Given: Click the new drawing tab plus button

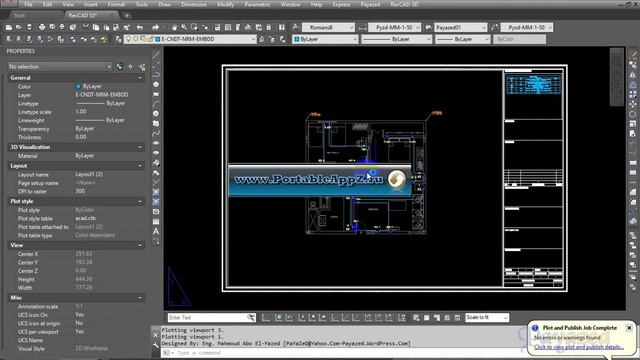Looking at the screenshot, I should click(127, 16).
